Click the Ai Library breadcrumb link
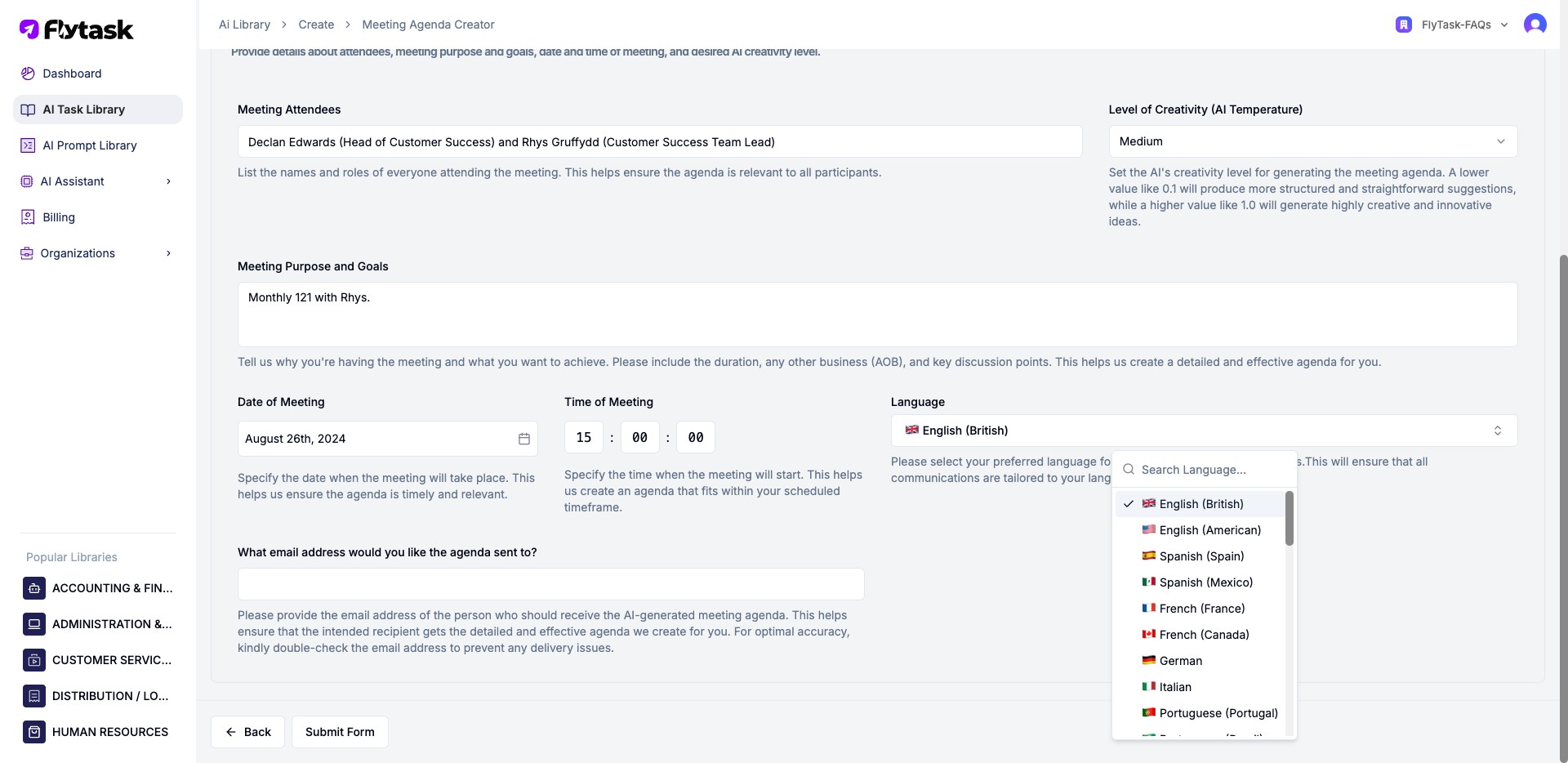 pyautogui.click(x=244, y=25)
